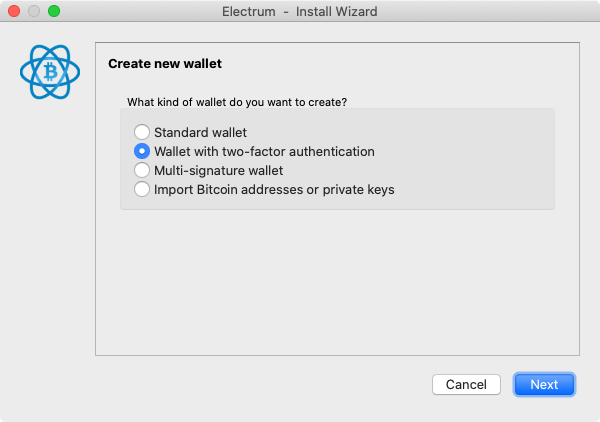This screenshot has width=600, height=422.
Task: Select the two-factor authentication wallet radio button
Action: pos(142,151)
